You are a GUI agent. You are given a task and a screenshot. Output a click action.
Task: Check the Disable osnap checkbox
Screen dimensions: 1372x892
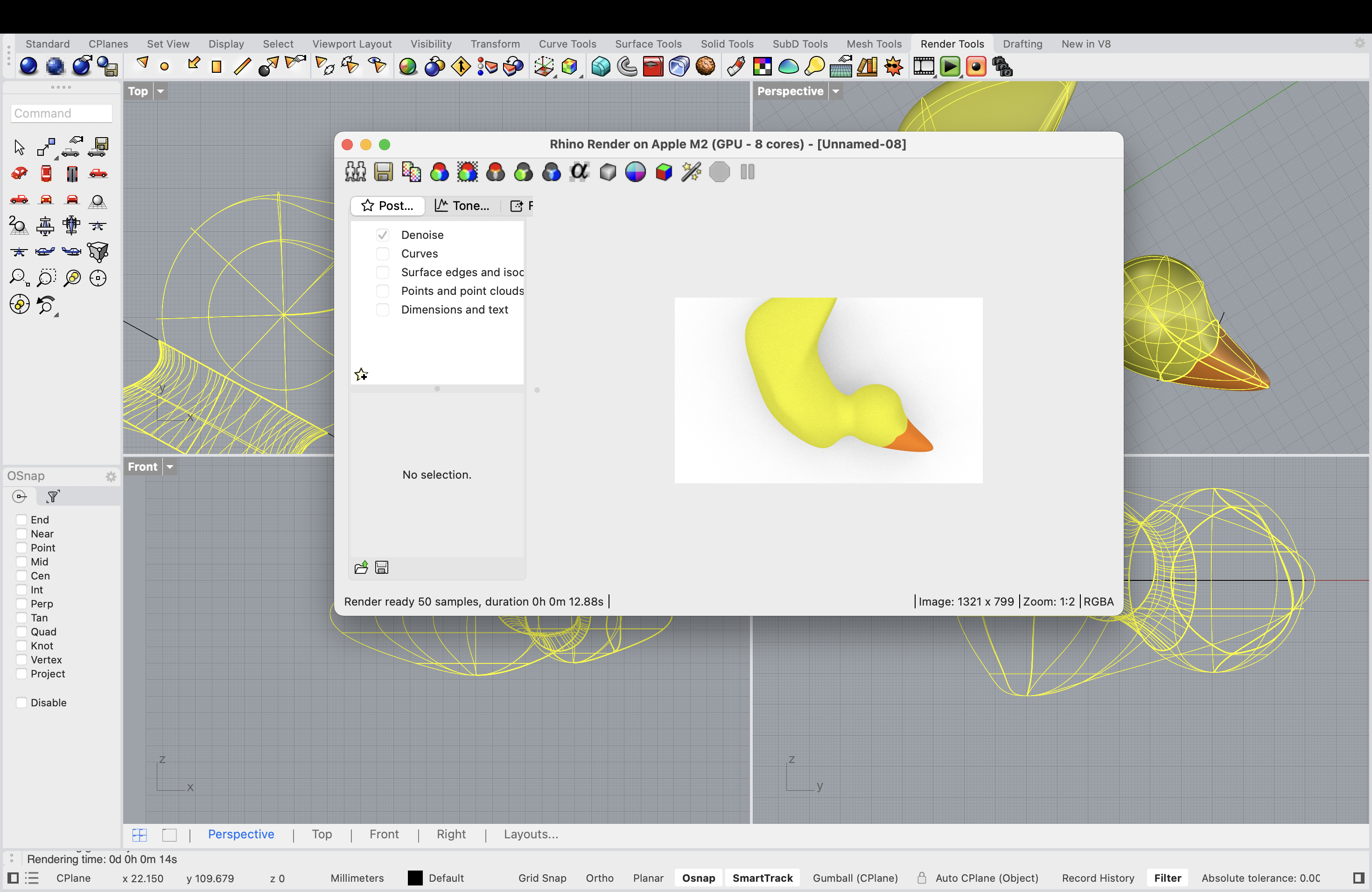(21, 703)
